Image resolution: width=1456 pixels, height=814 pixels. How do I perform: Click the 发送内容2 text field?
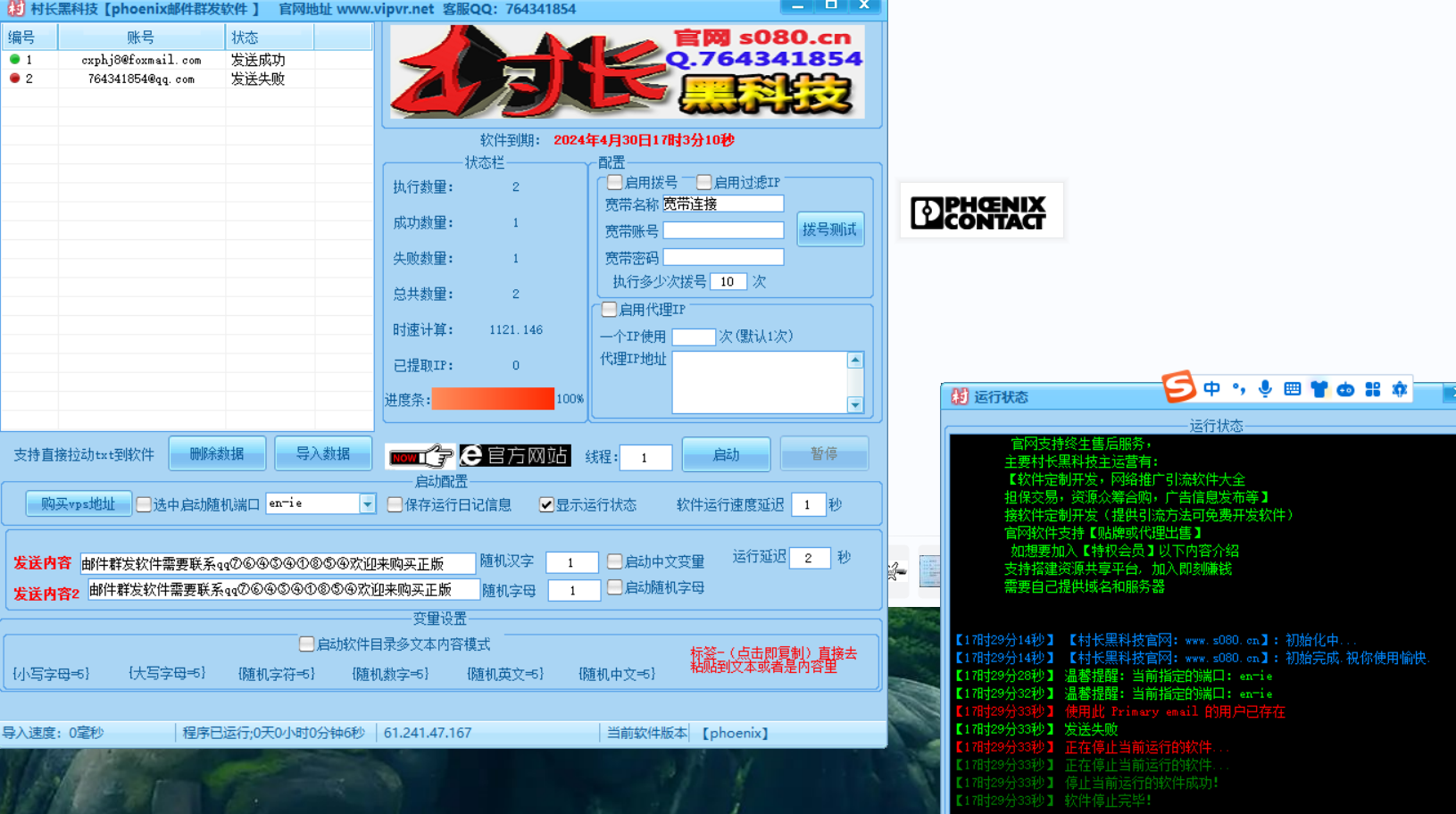[282, 589]
